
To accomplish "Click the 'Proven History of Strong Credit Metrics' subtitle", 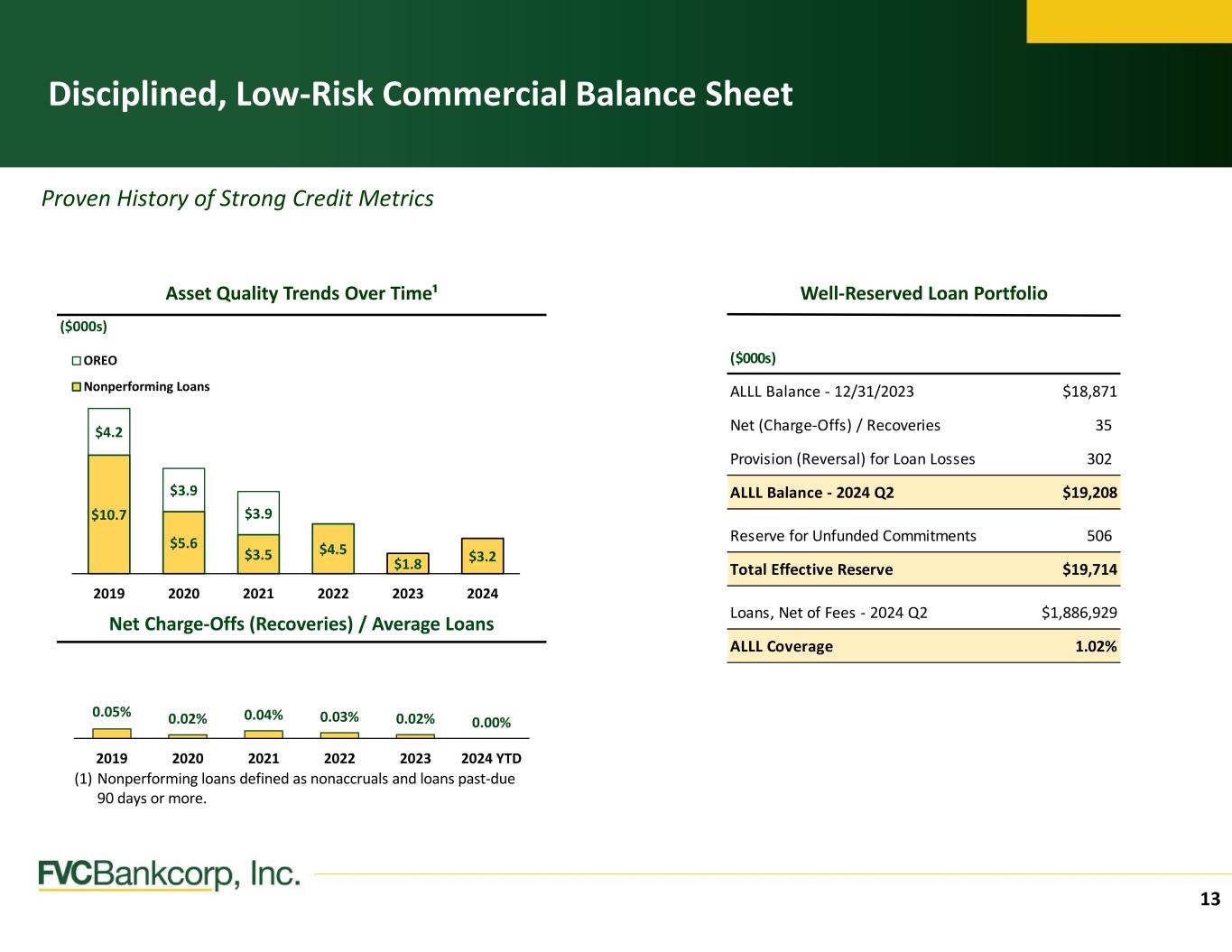I will point(237,199).
